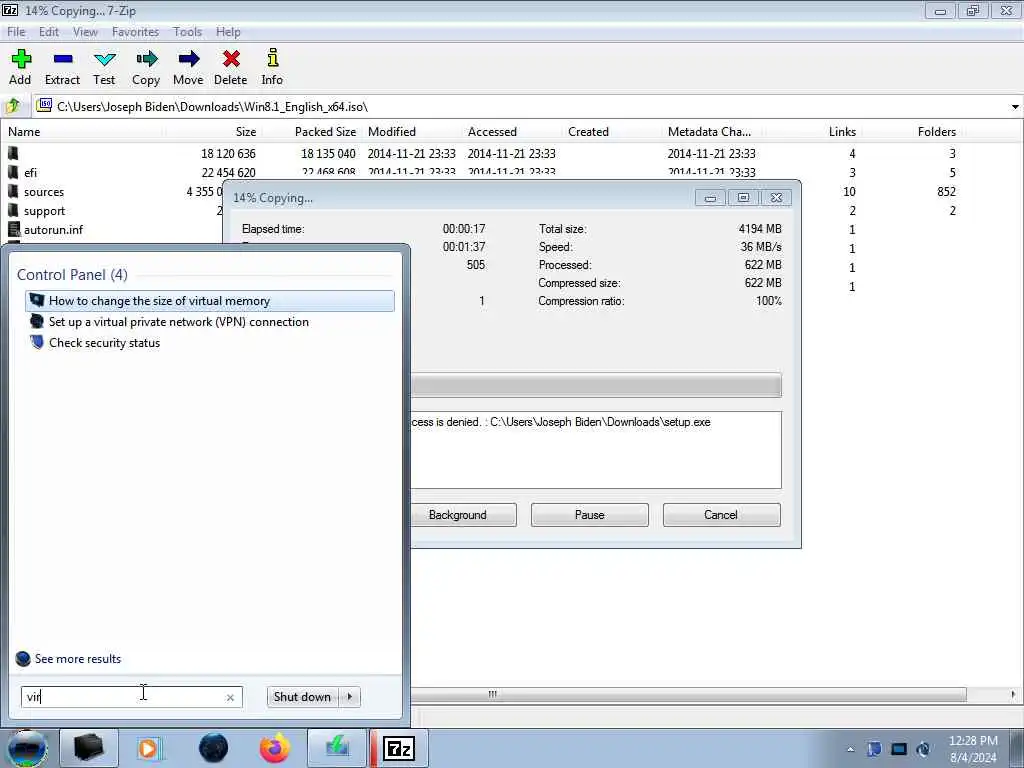Open Firefox from the taskbar
The width and height of the screenshot is (1024, 768).
tap(275, 748)
